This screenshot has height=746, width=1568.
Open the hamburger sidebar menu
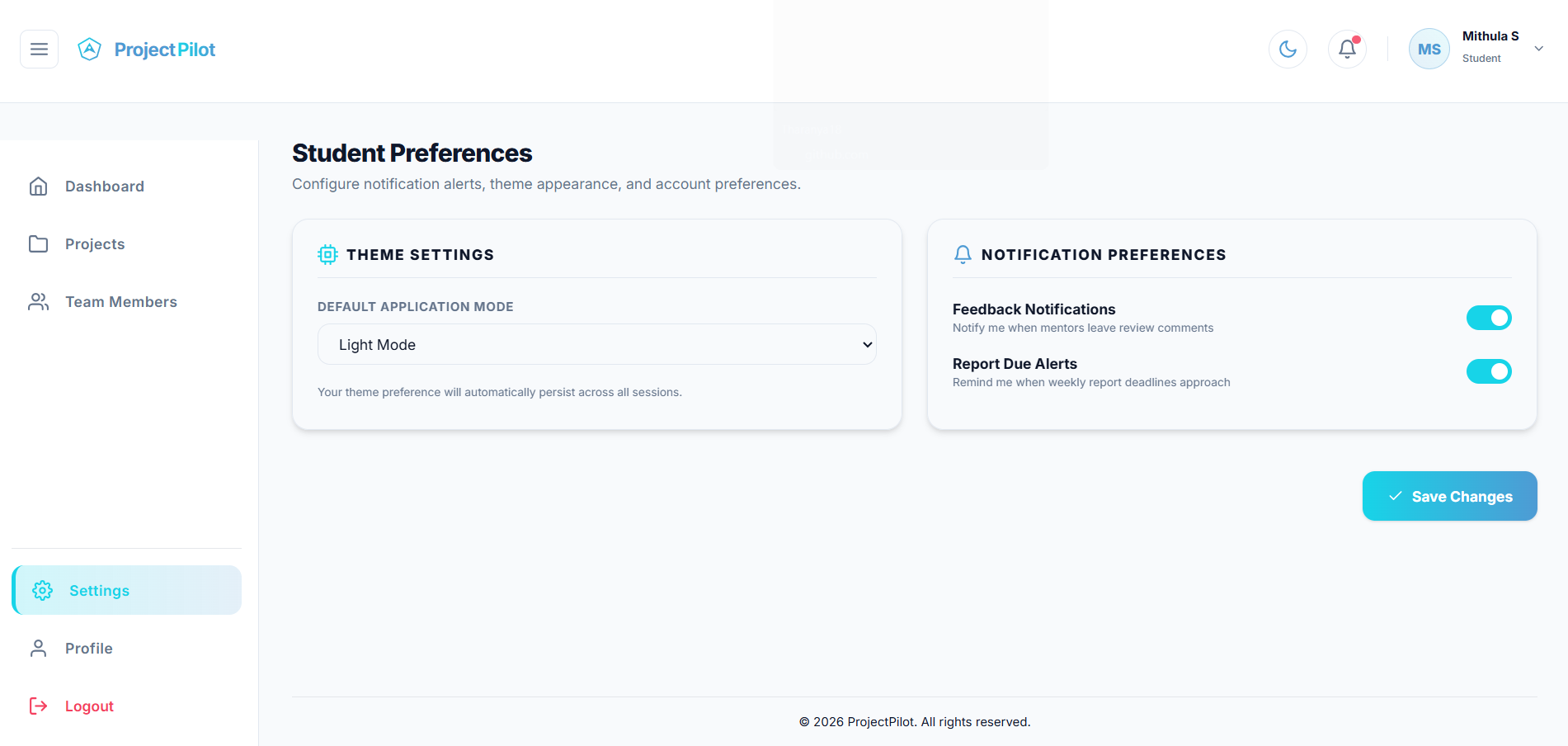coord(39,50)
